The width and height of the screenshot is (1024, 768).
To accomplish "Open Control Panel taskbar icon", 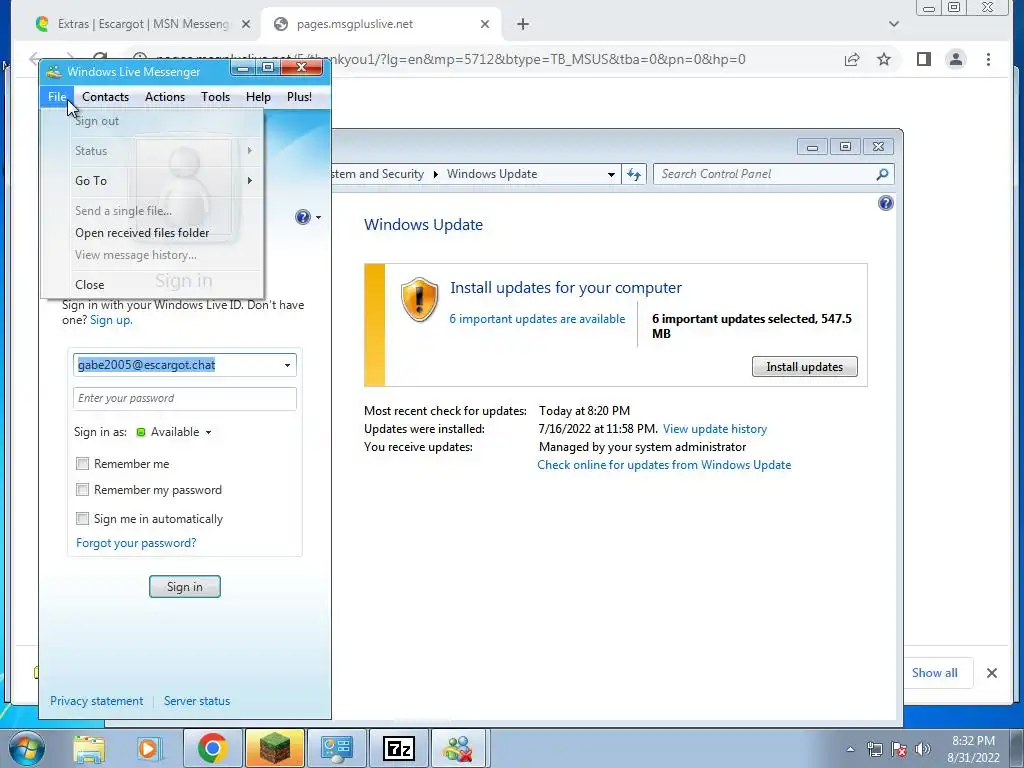I will tap(336, 748).
